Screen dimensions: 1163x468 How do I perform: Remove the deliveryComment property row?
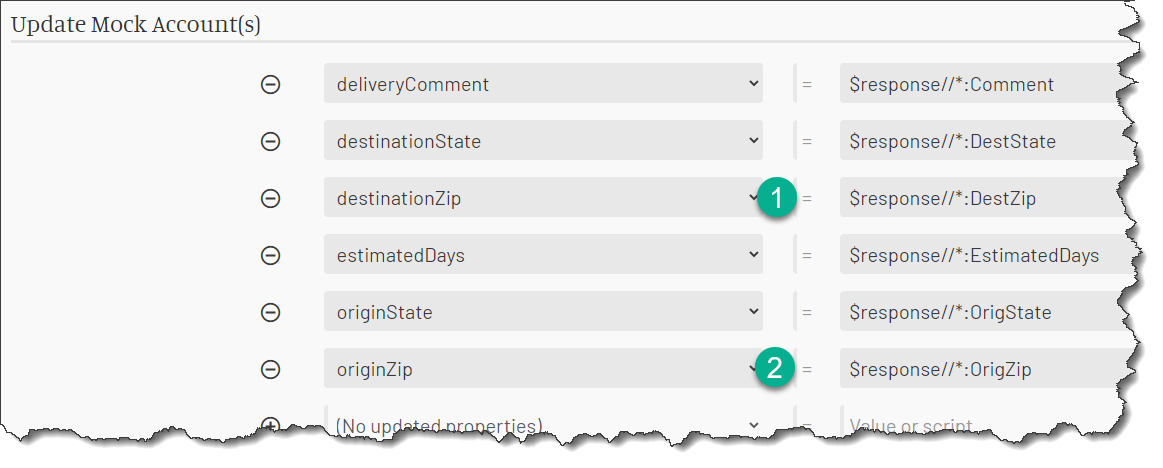[271, 85]
